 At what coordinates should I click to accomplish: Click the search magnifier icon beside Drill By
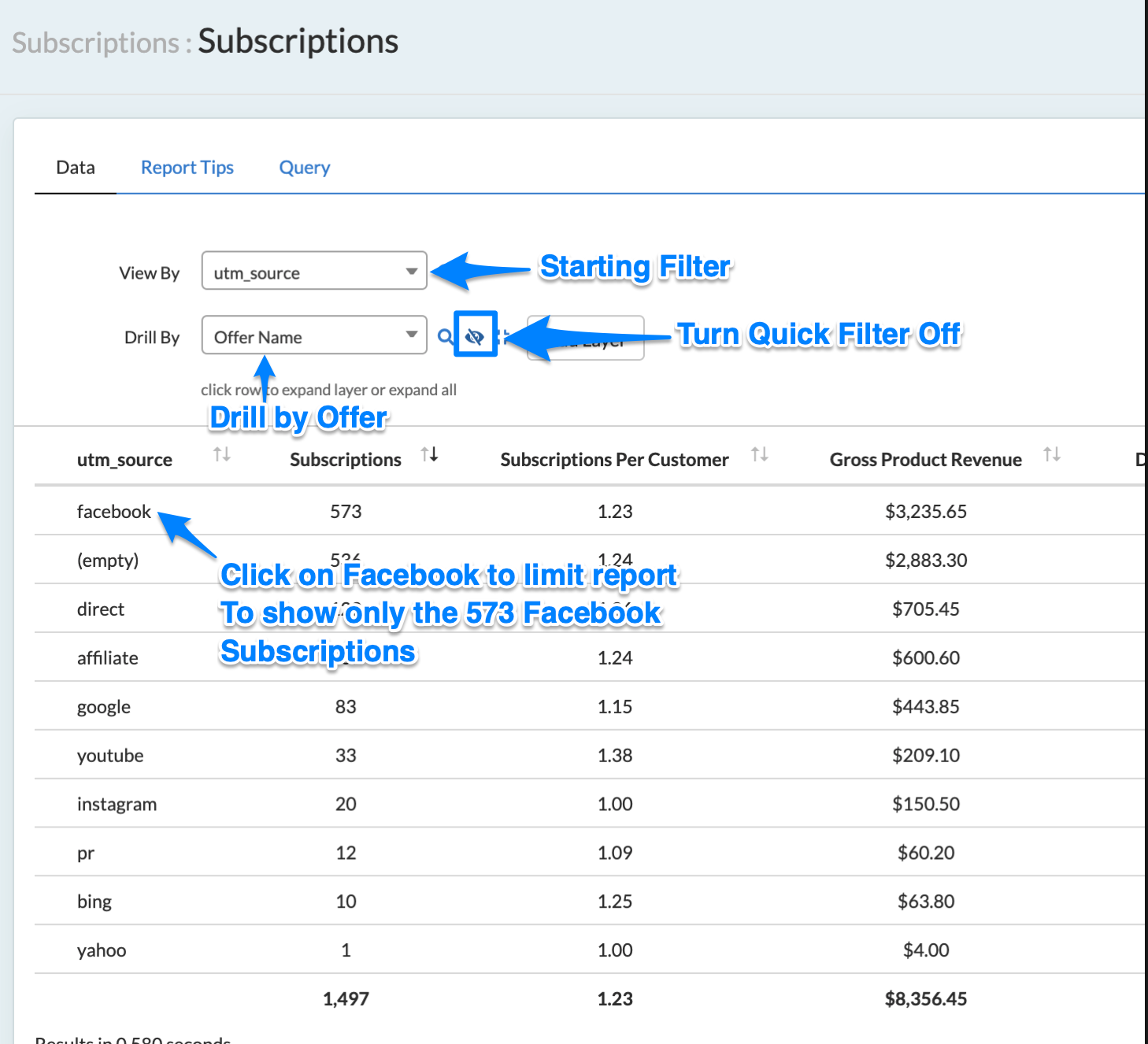445,337
